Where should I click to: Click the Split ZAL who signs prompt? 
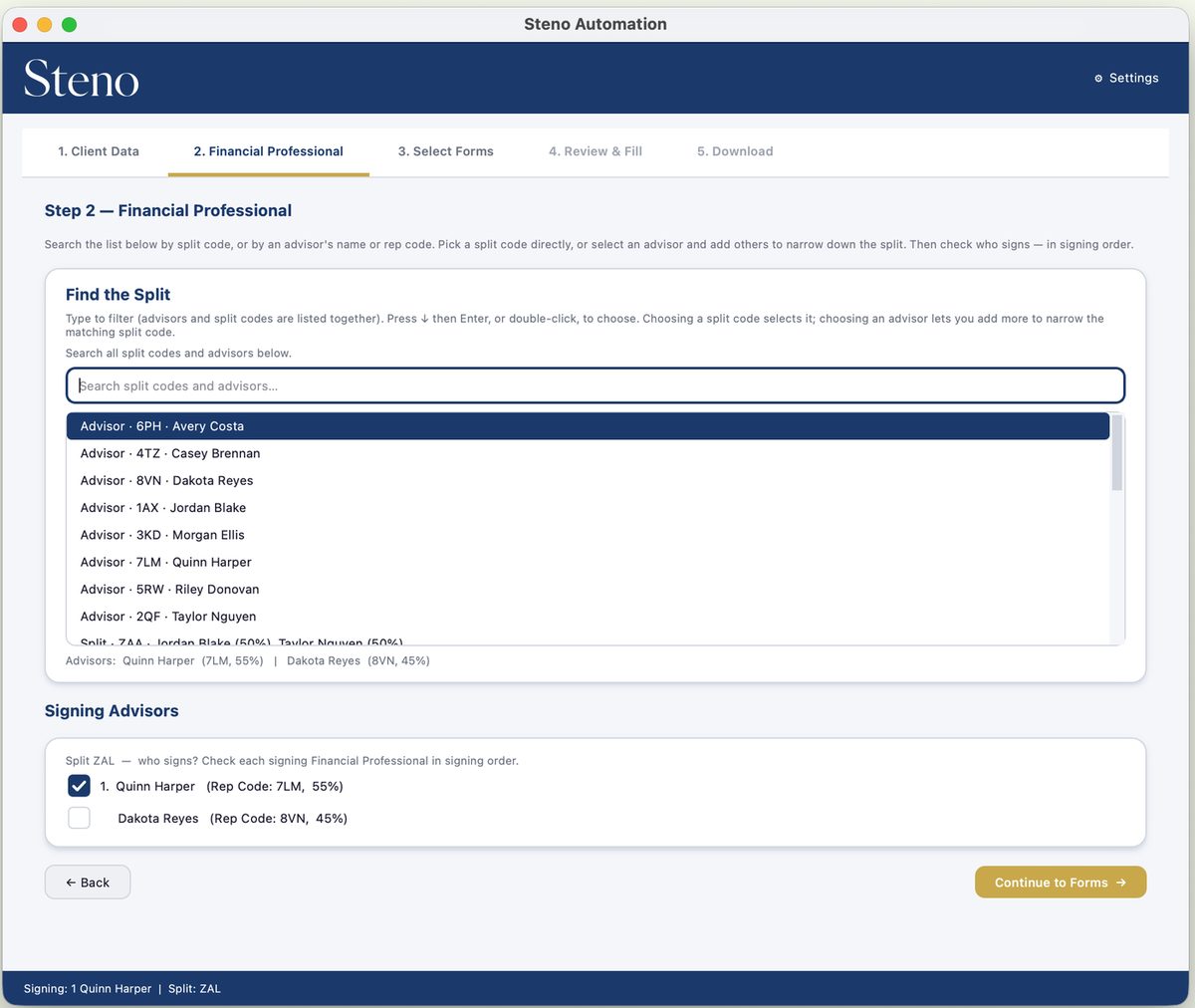292,761
